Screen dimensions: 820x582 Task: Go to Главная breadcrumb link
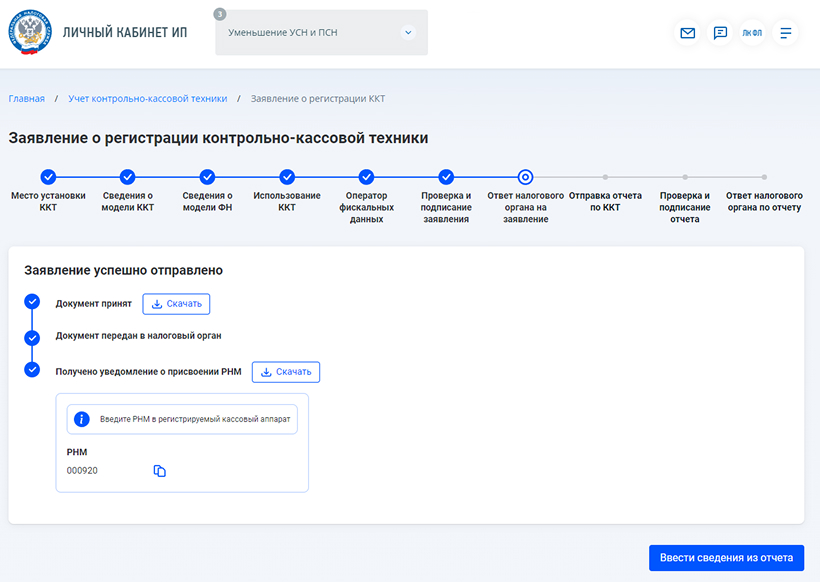[x=27, y=99]
